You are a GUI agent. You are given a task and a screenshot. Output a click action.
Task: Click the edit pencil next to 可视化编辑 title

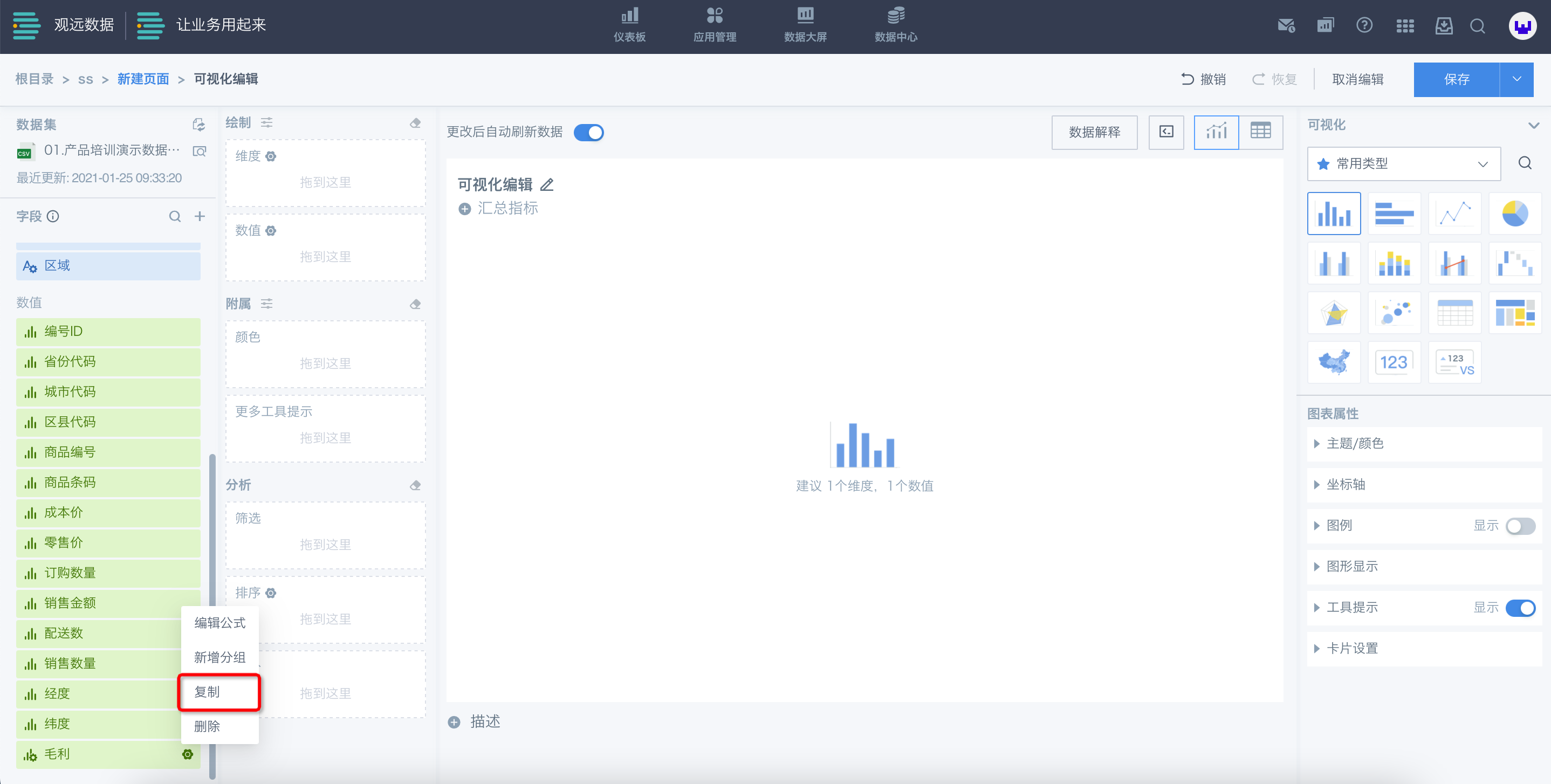(547, 185)
